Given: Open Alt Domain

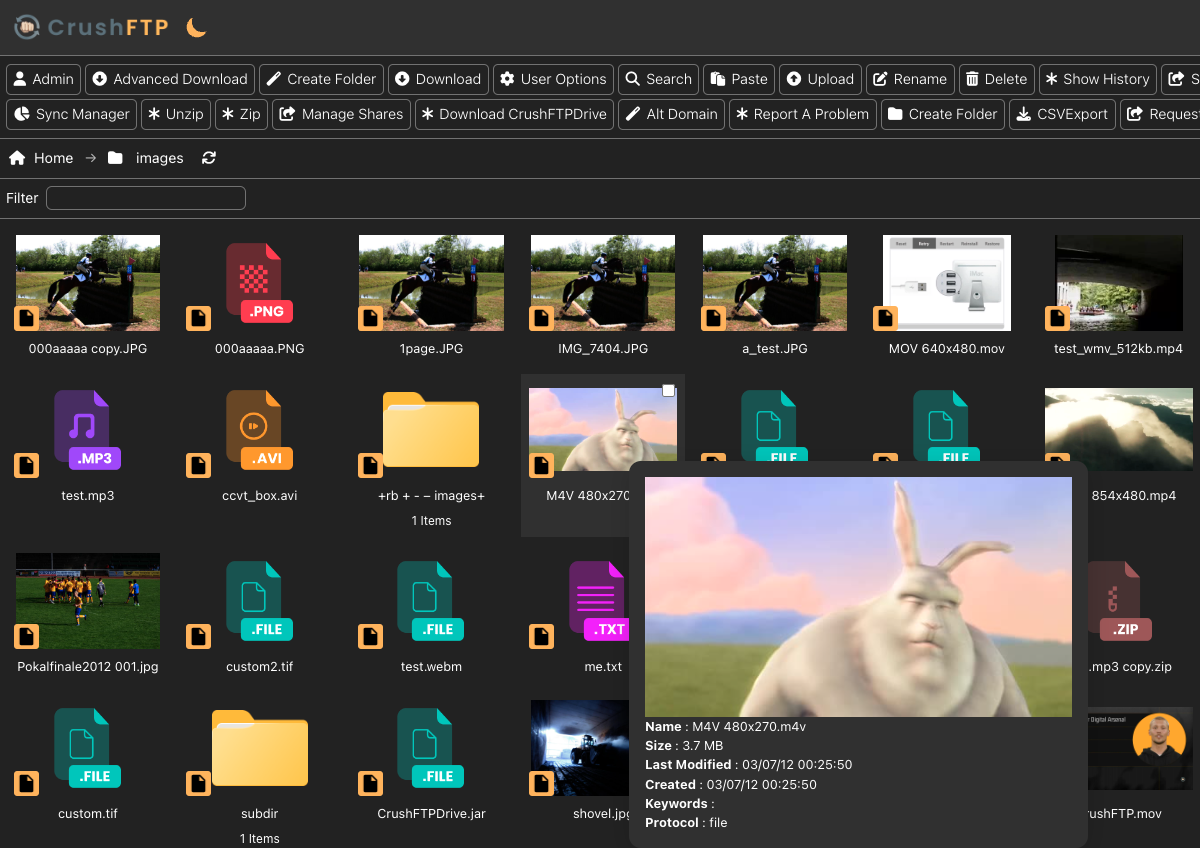Looking at the screenshot, I should point(672,114).
